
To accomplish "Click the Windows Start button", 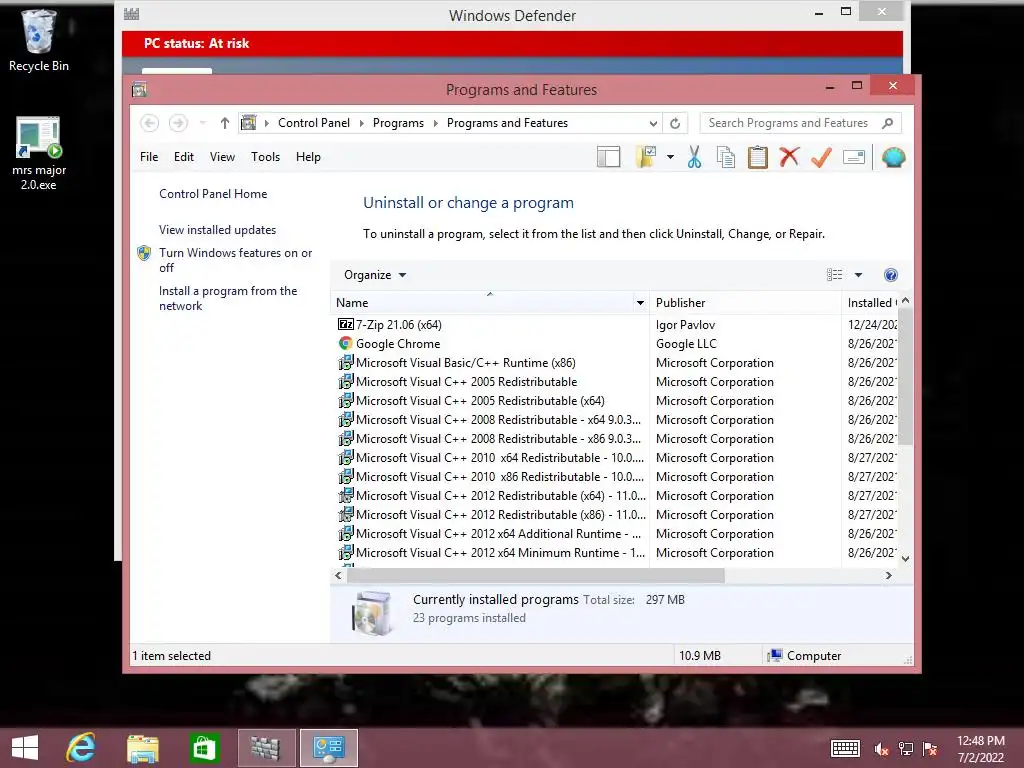I will pyautogui.click(x=25, y=748).
